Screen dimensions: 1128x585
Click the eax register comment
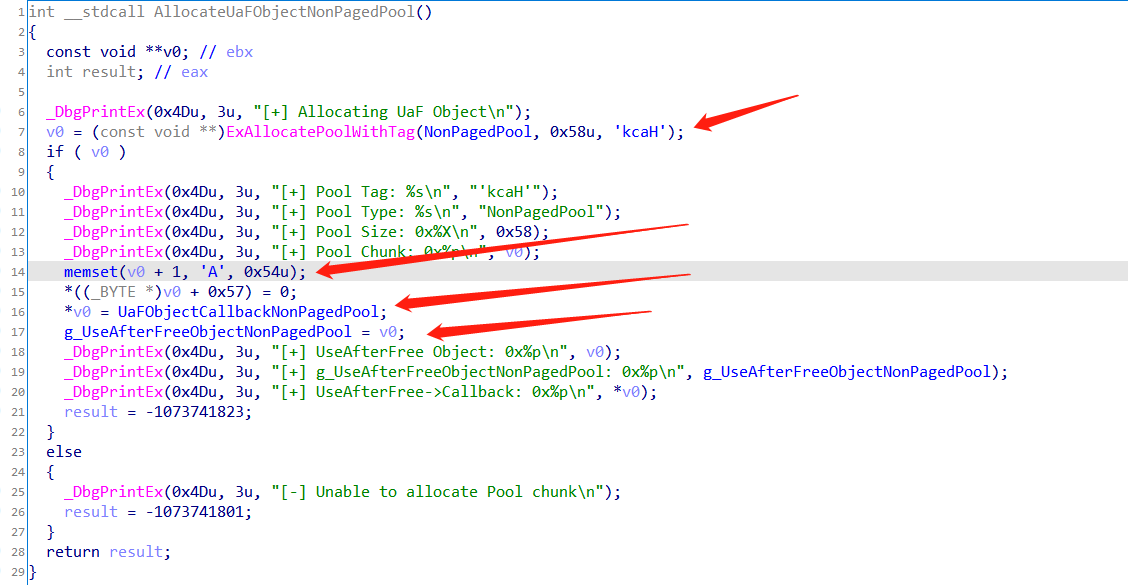click(194, 72)
